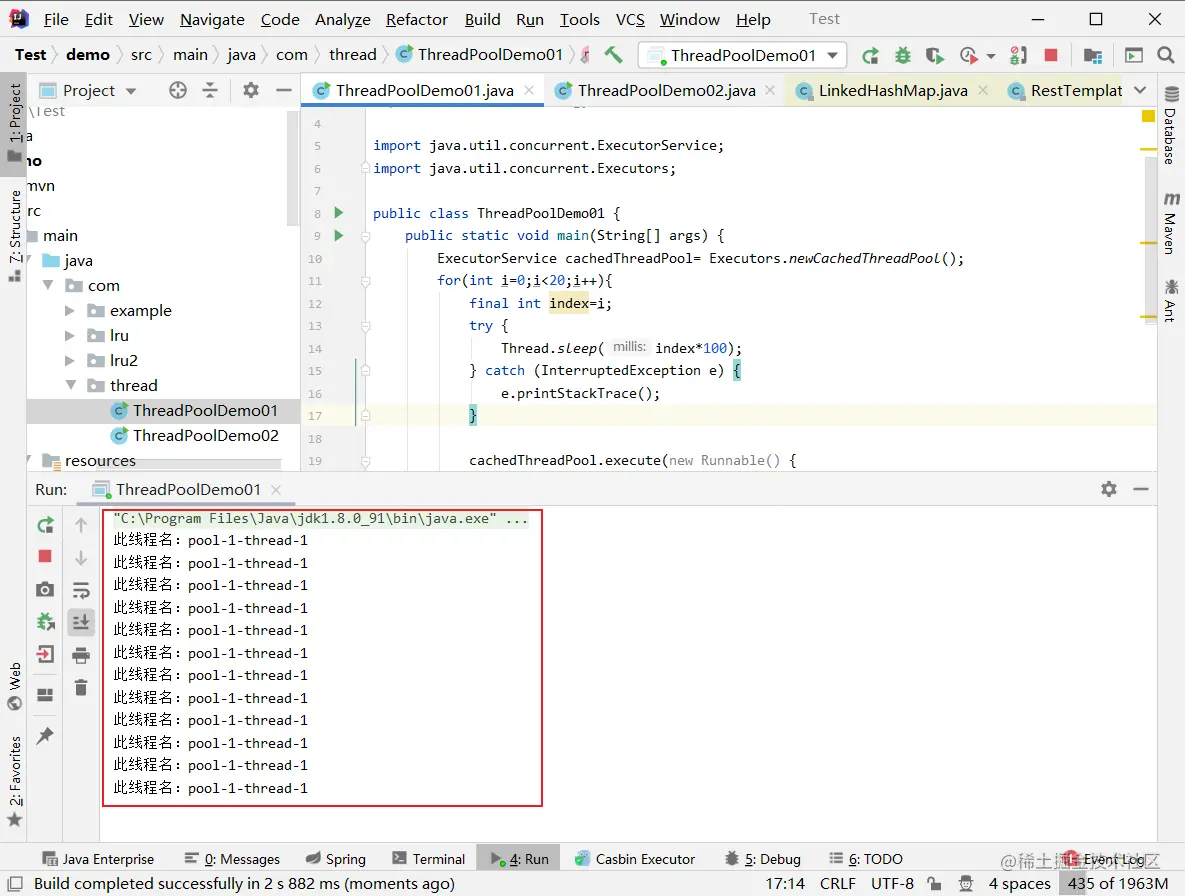Minimize the Run panel with the minus icon
Screen dimensions: 1185x896
click(x=1141, y=489)
